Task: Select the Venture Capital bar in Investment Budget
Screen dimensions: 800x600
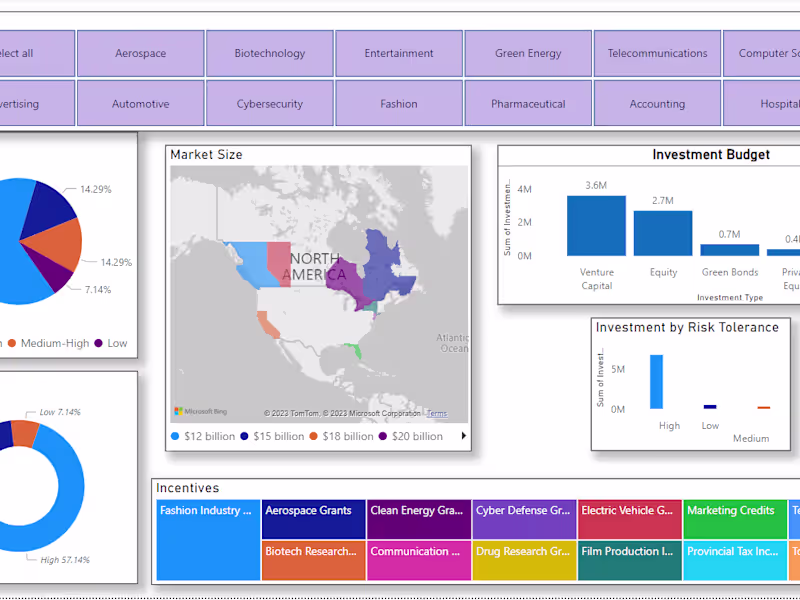Action: pyautogui.click(x=596, y=226)
